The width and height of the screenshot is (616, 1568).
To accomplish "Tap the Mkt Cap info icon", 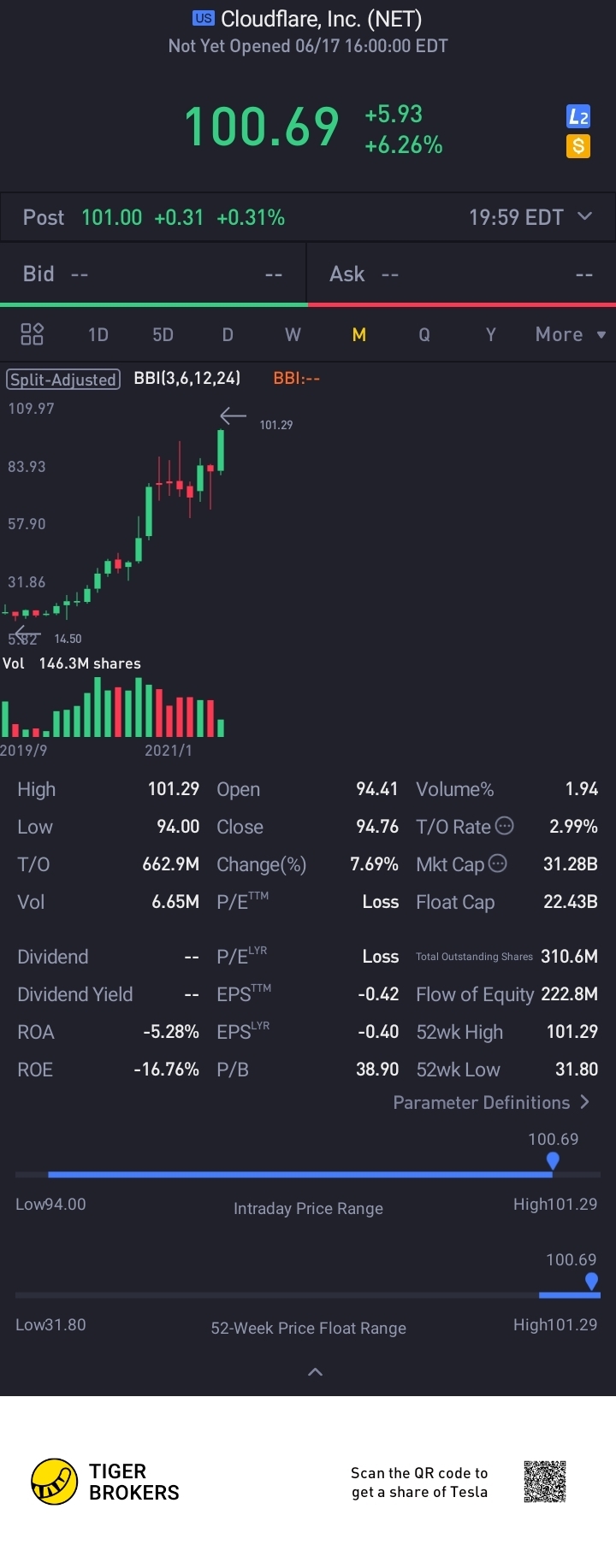I will tap(497, 864).
